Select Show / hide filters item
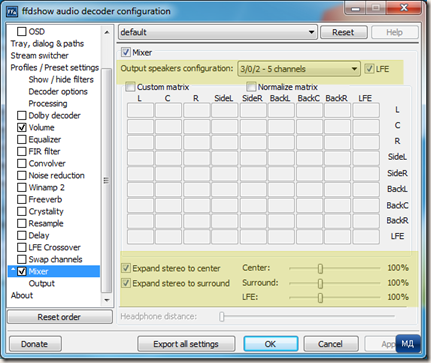This screenshot has height=363, width=431. point(61,80)
